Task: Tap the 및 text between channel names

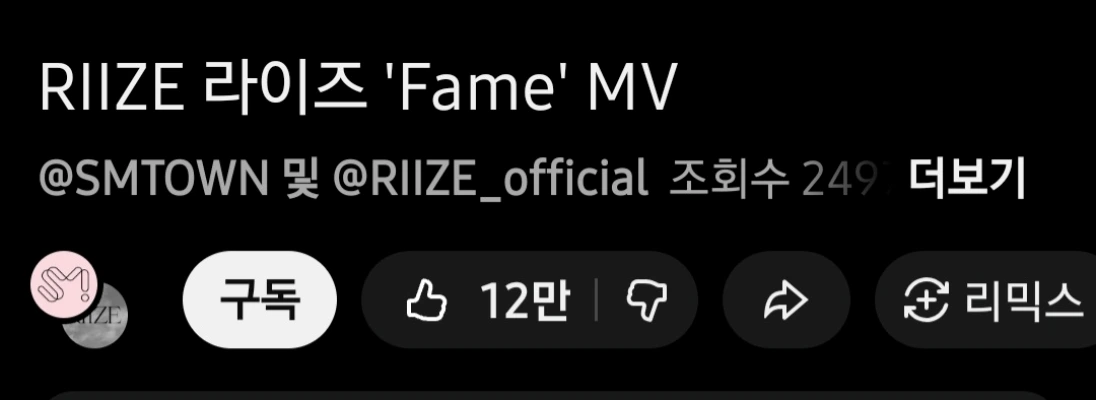Action: click(300, 179)
